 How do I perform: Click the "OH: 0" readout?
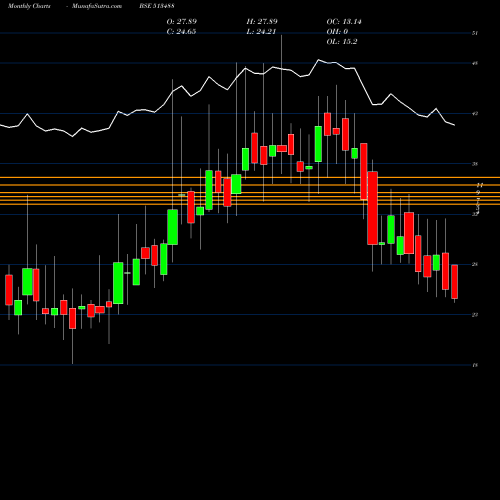(x=337, y=31)
